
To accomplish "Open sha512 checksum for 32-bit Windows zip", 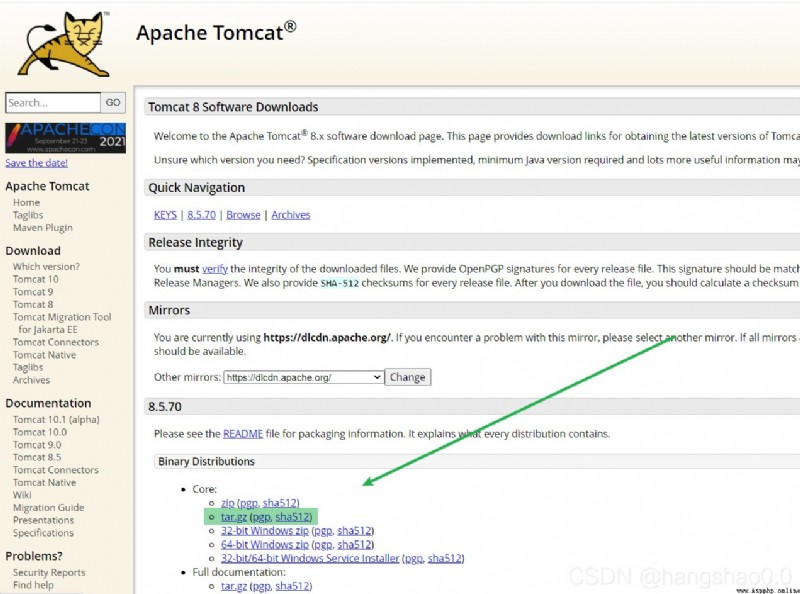I will coord(355,531).
